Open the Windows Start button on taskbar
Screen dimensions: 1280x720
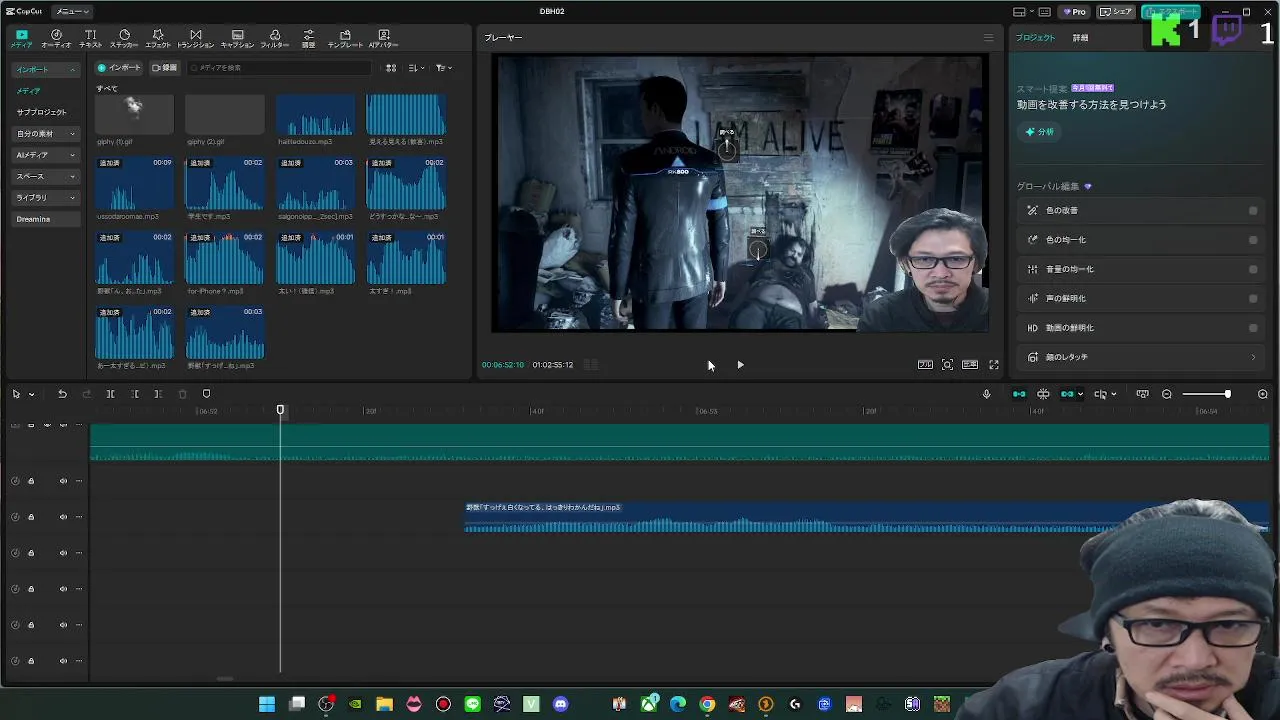267,704
